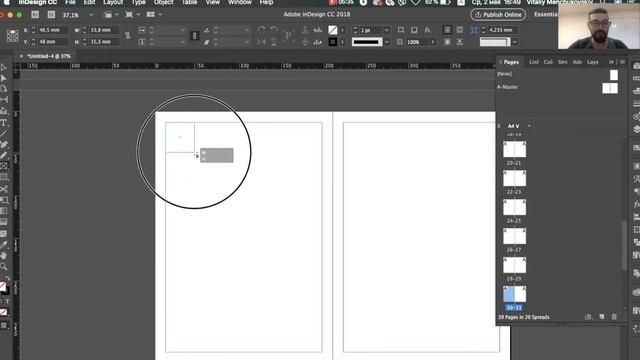Image resolution: width=640 pixels, height=360 pixels.
Task: Select the Hand tool
Action: tap(4, 256)
